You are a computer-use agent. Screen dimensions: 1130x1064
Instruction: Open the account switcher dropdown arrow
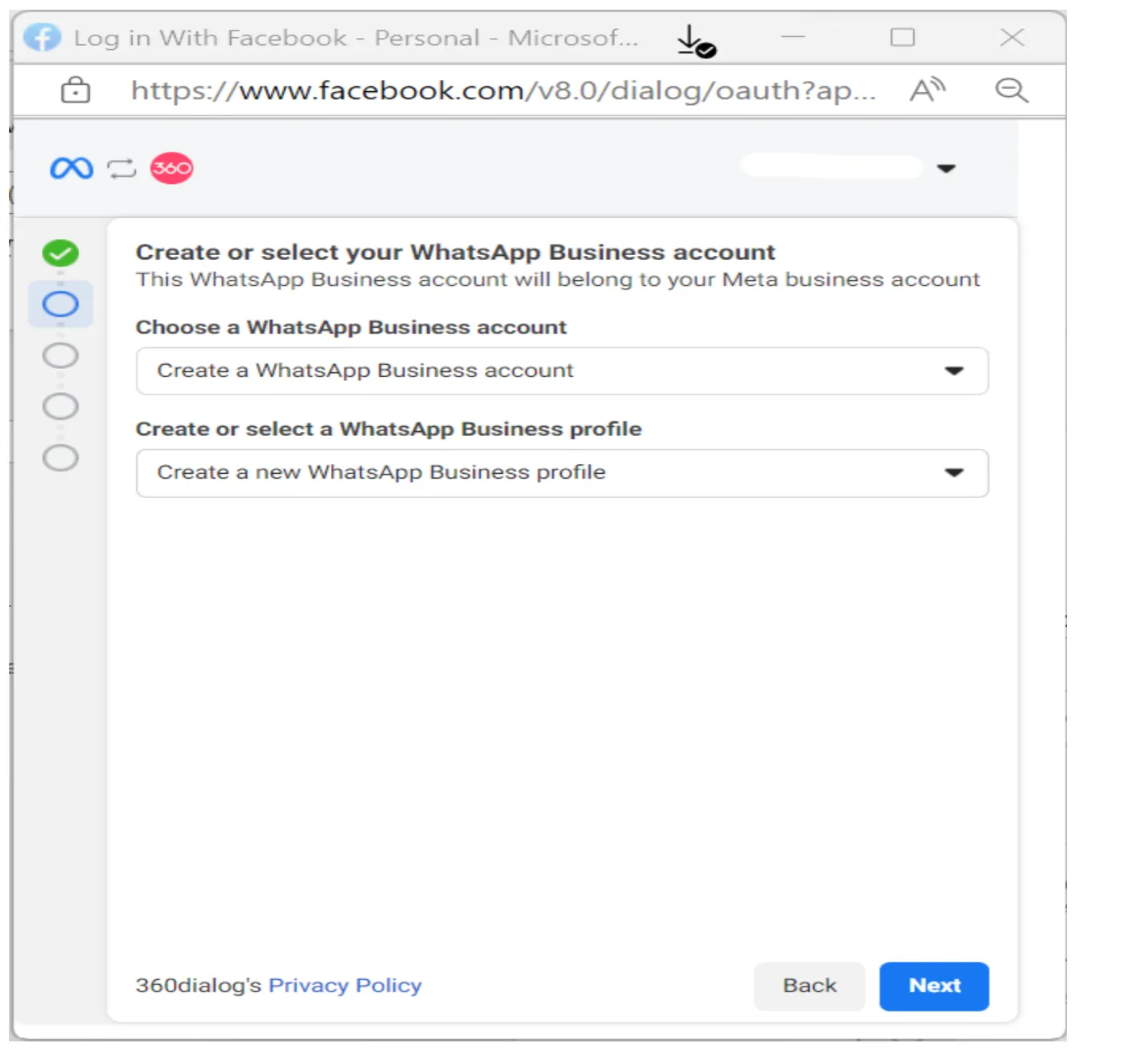coord(946,169)
